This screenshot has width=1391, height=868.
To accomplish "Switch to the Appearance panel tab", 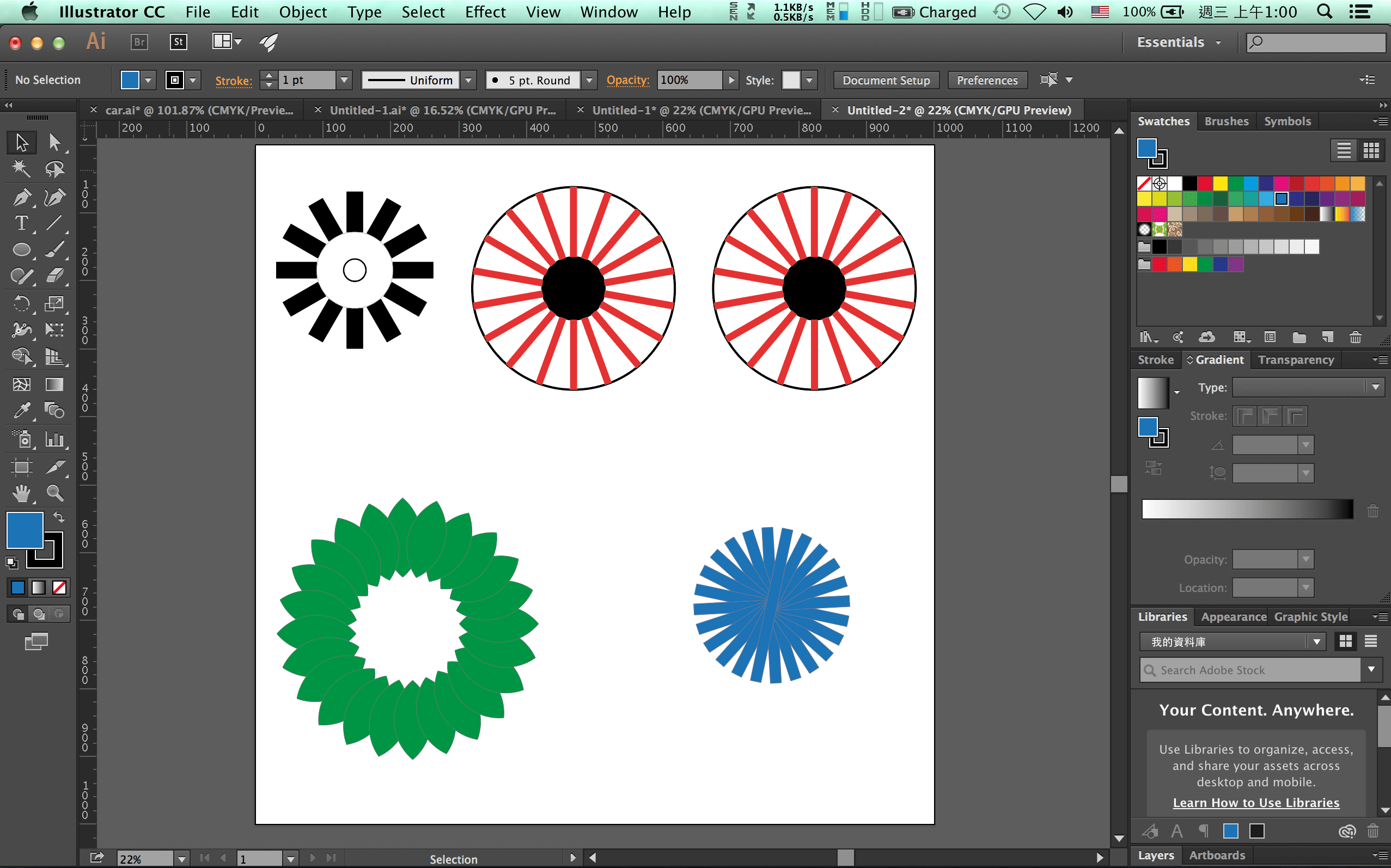I will (1233, 616).
